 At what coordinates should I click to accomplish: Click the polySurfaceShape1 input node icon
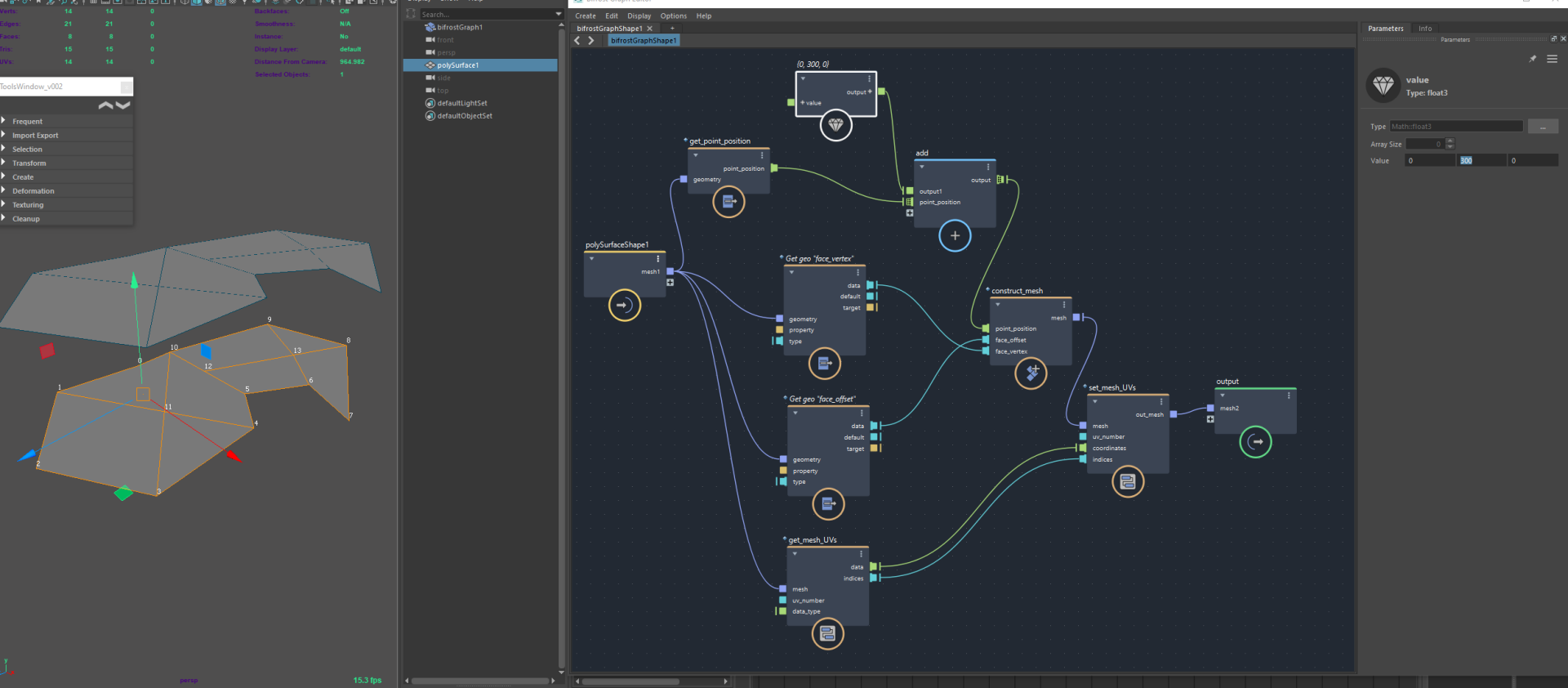(x=624, y=306)
